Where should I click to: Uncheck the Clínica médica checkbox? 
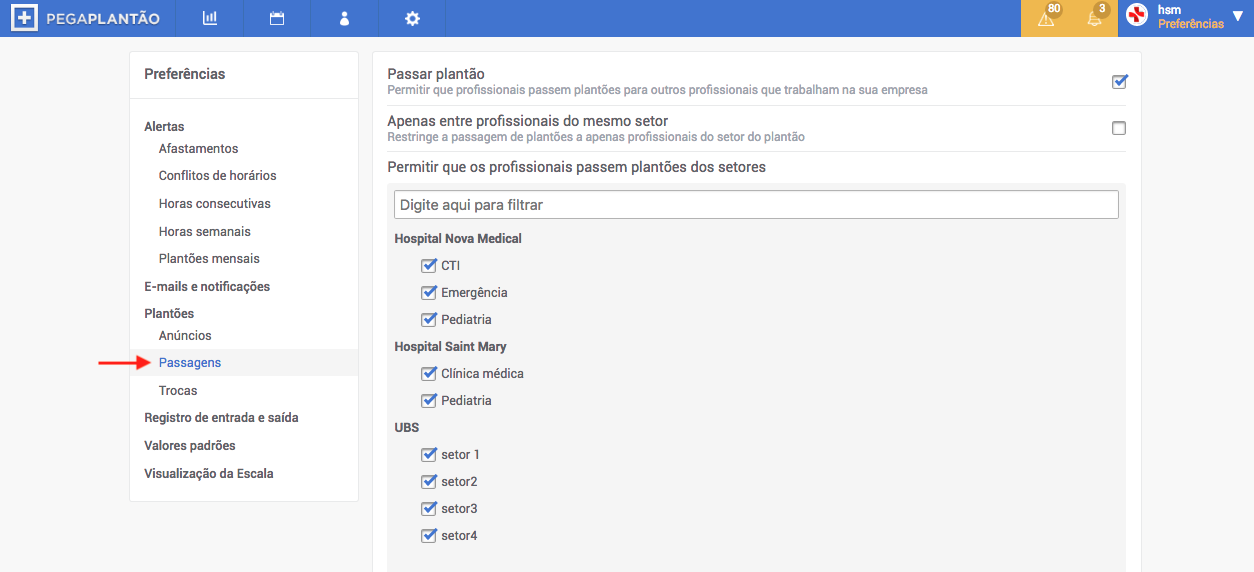point(429,374)
